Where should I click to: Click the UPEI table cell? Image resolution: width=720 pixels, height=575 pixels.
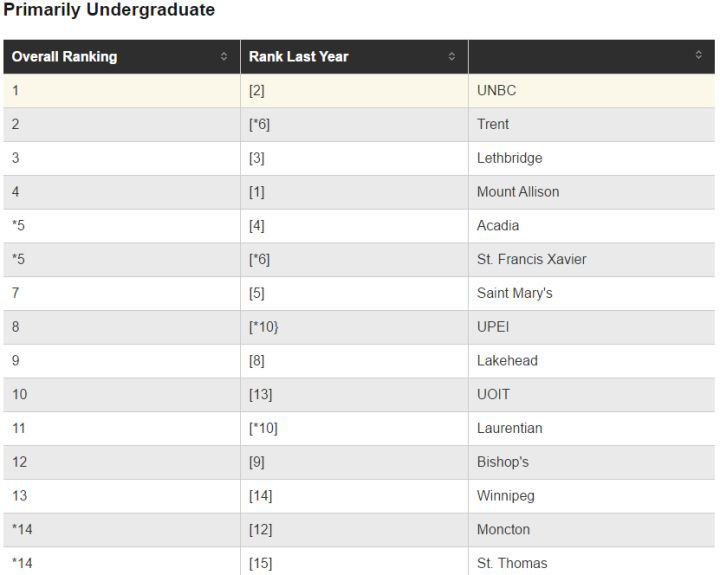[x=493, y=327]
